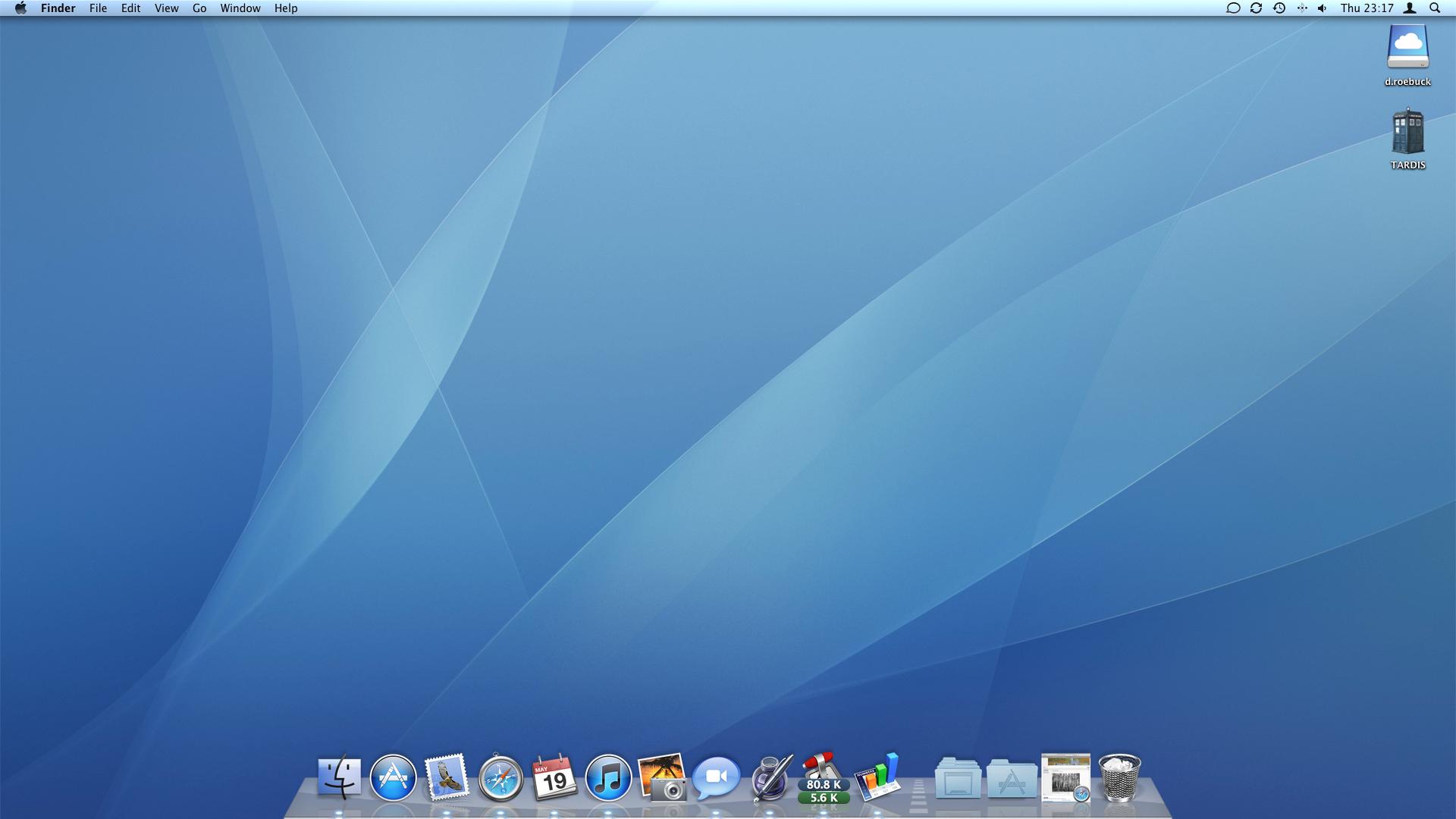1456x819 pixels.
Task: Open the Go menu
Action: pyautogui.click(x=199, y=8)
